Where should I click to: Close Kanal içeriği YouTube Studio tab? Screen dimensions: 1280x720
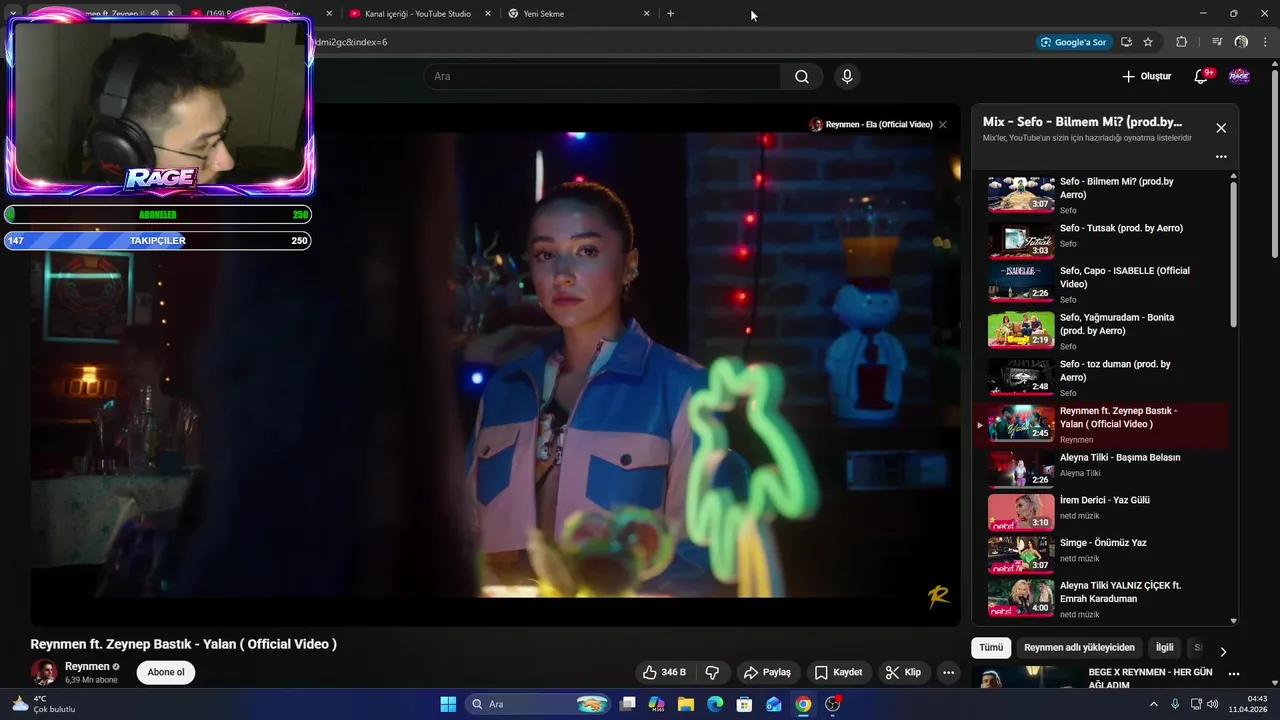pos(487,14)
